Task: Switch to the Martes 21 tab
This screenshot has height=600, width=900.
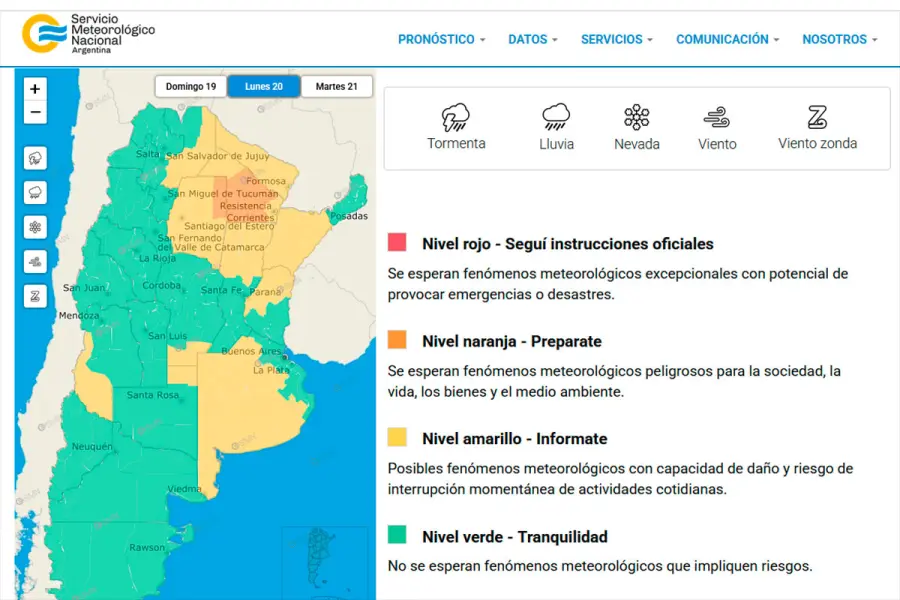Action: (337, 87)
